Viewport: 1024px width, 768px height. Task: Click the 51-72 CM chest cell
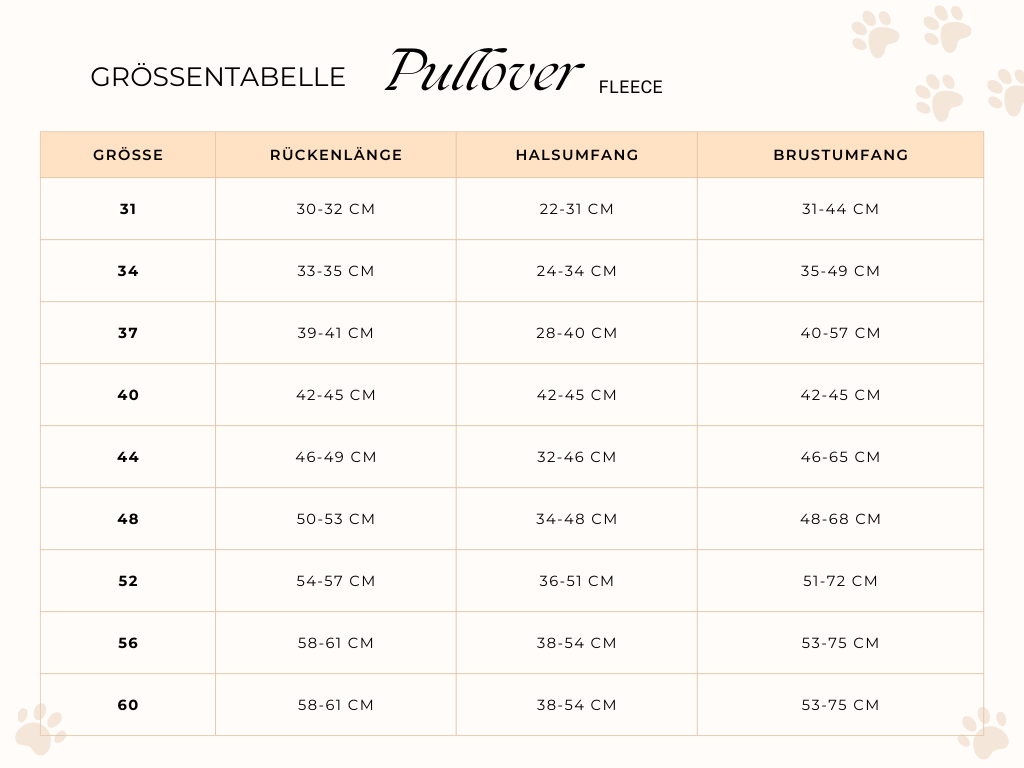[840, 581]
